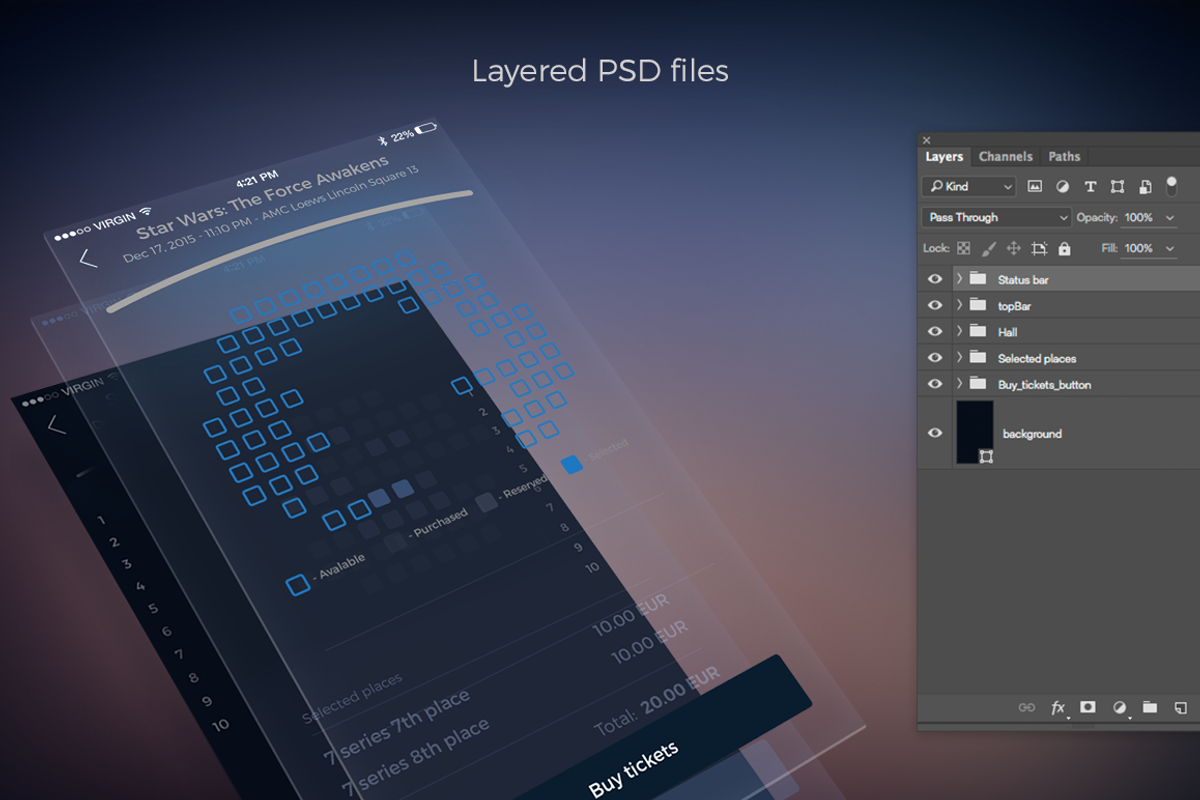Click the Opacity 100% value field

coord(1140,217)
